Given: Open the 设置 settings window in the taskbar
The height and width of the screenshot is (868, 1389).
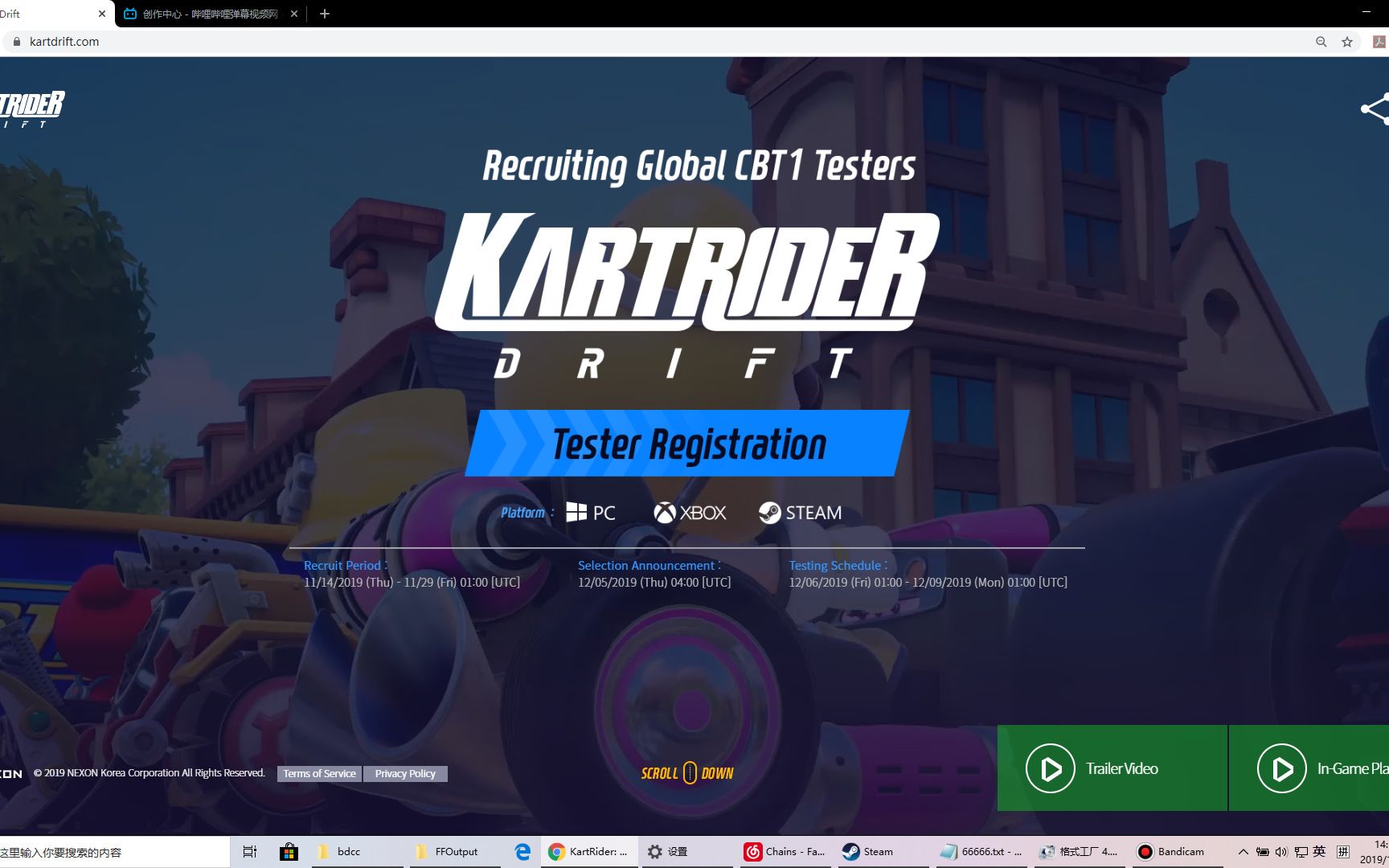Looking at the screenshot, I should coord(687,852).
